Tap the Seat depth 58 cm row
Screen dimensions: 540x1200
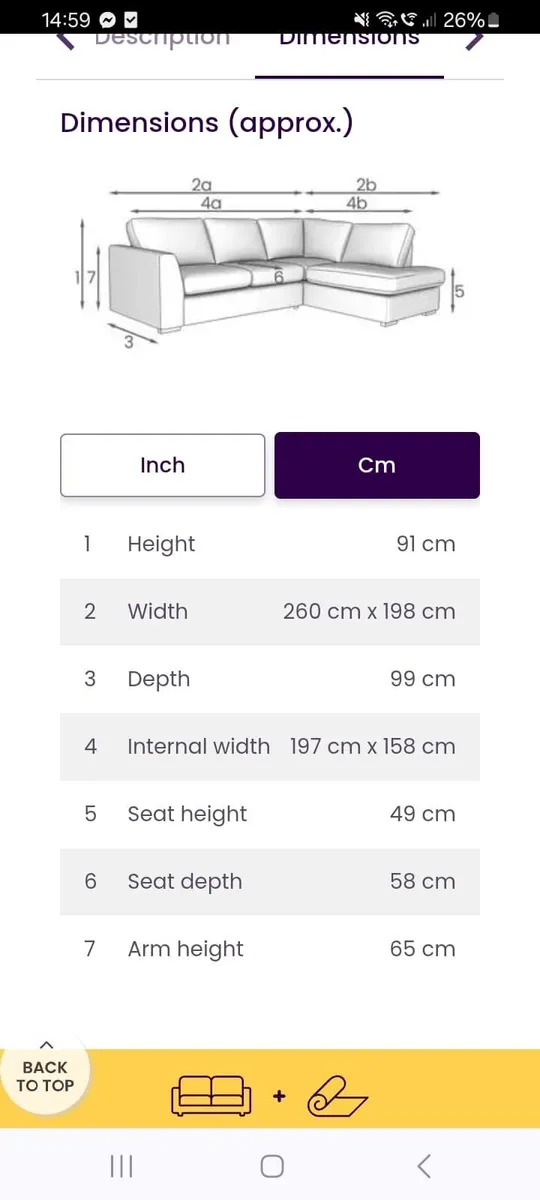coord(270,881)
